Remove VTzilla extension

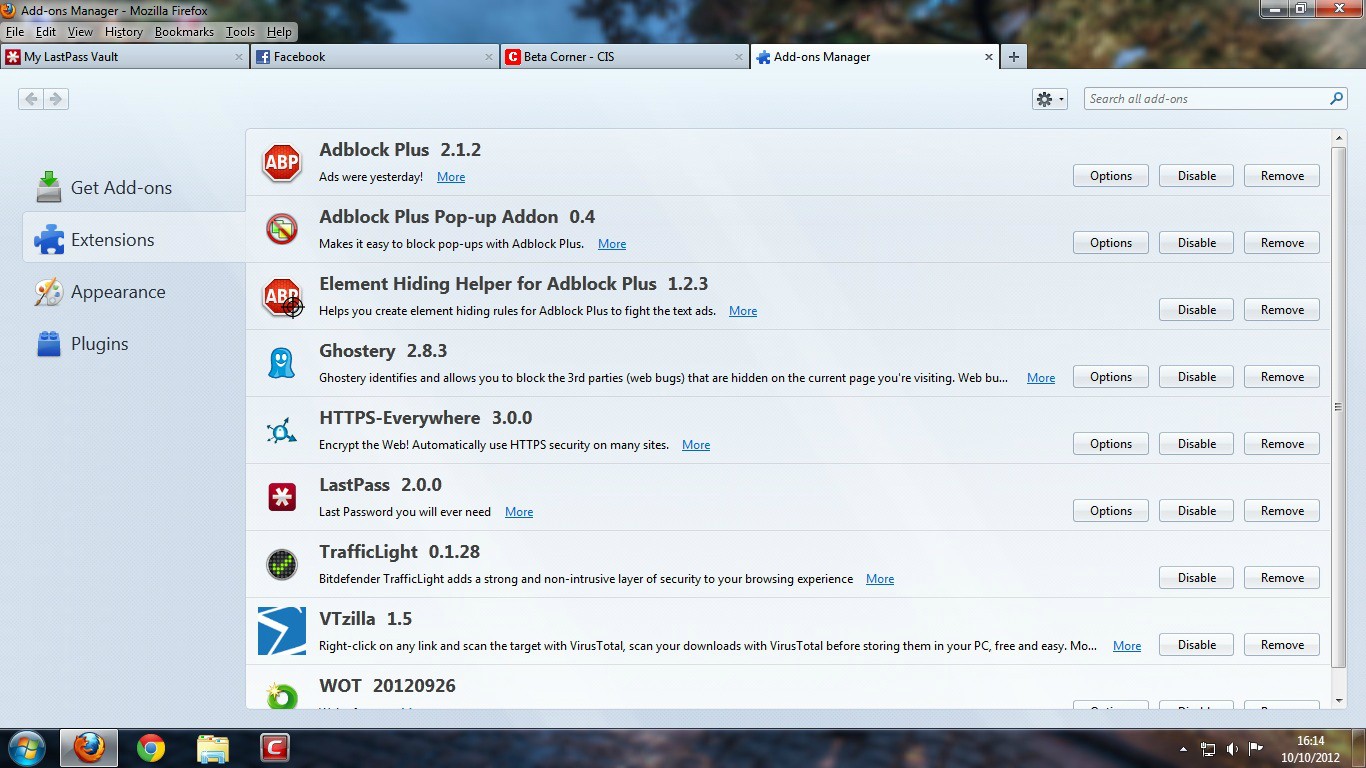[1282, 645]
